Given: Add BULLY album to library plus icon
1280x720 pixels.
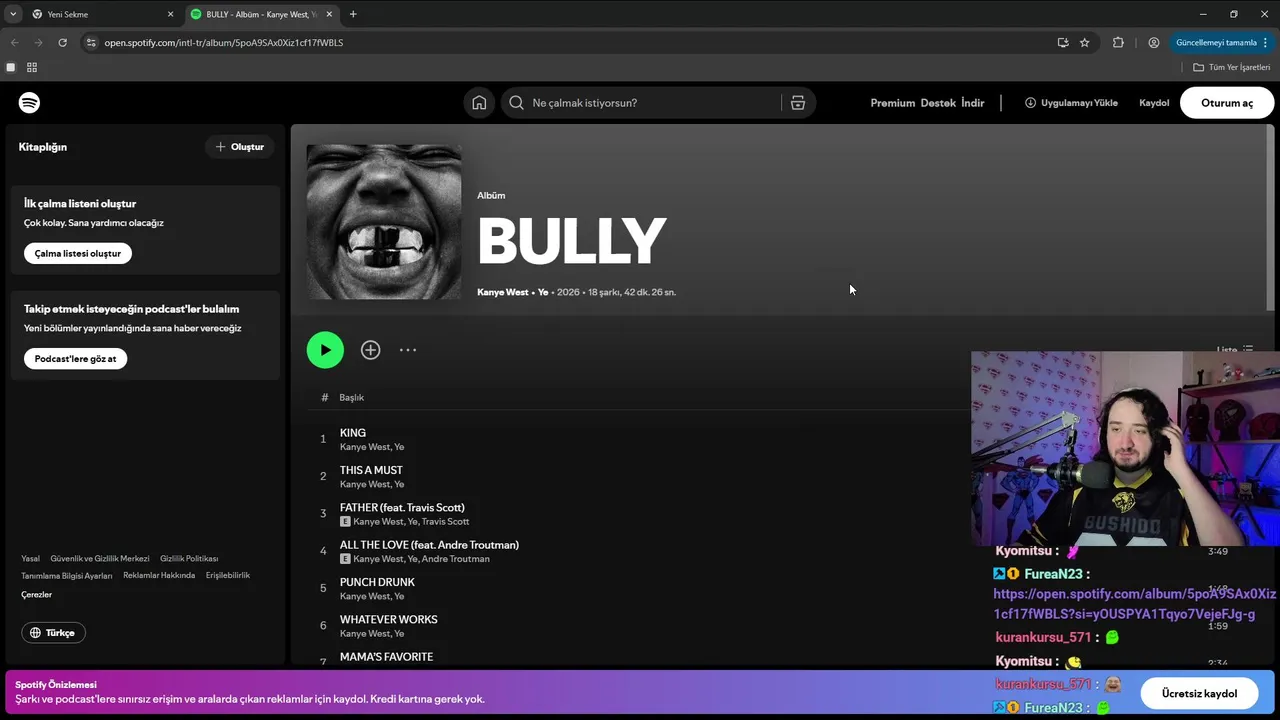Looking at the screenshot, I should tap(370, 350).
